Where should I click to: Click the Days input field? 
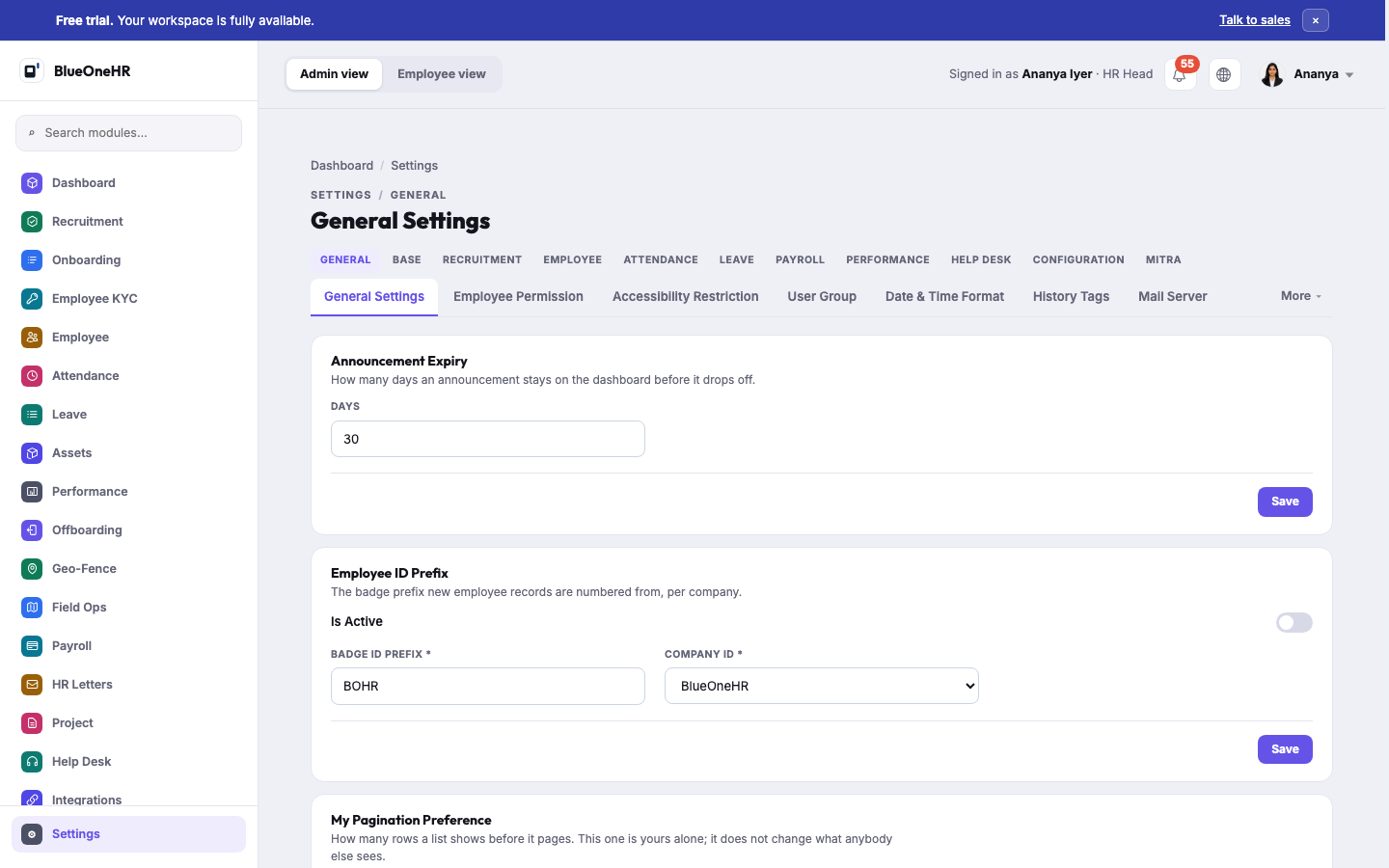pyautogui.click(x=487, y=439)
